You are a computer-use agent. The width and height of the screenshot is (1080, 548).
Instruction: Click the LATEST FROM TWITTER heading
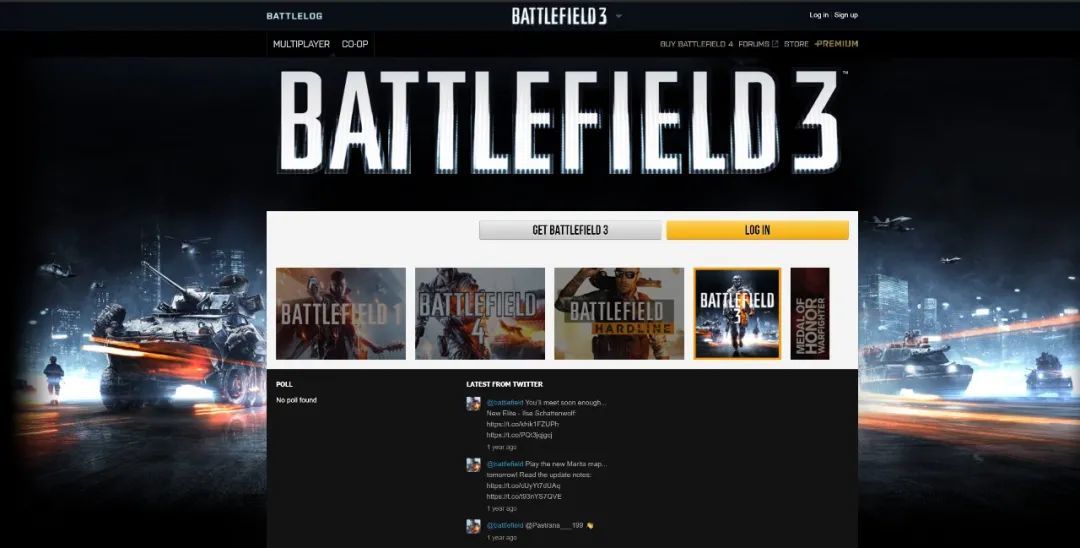pyautogui.click(x=504, y=384)
